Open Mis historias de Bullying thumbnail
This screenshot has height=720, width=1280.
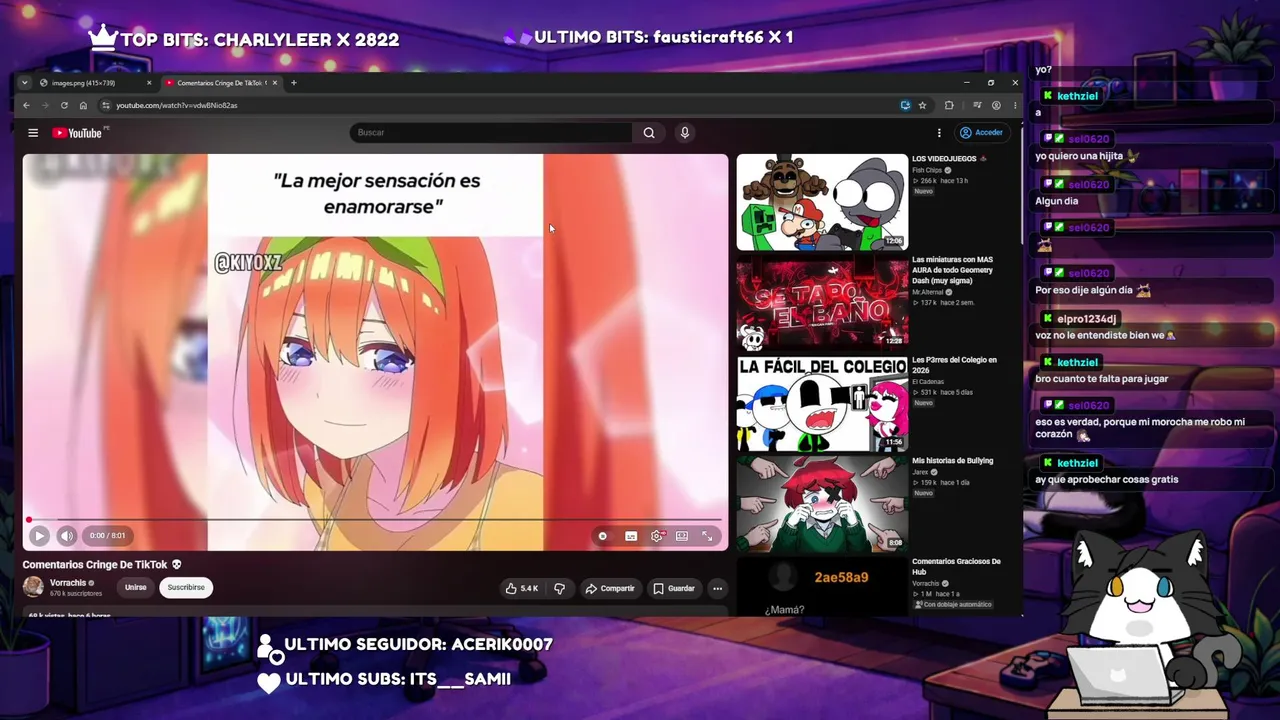point(822,504)
